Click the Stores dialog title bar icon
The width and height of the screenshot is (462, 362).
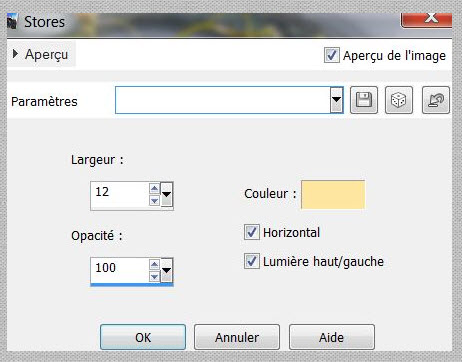tap(12, 22)
